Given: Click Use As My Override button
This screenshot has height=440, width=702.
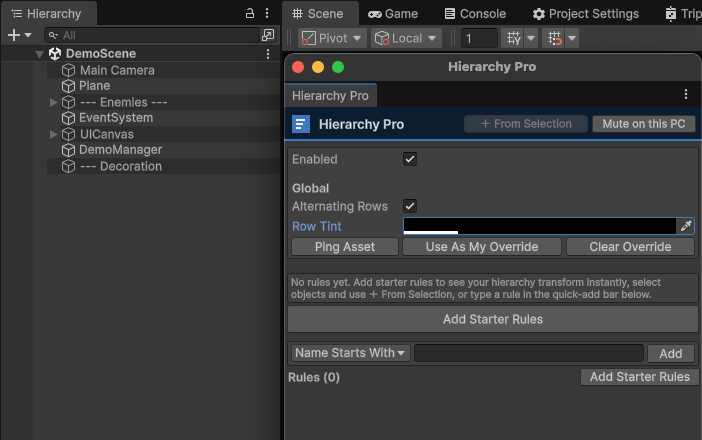Looking at the screenshot, I should [482, 247].
